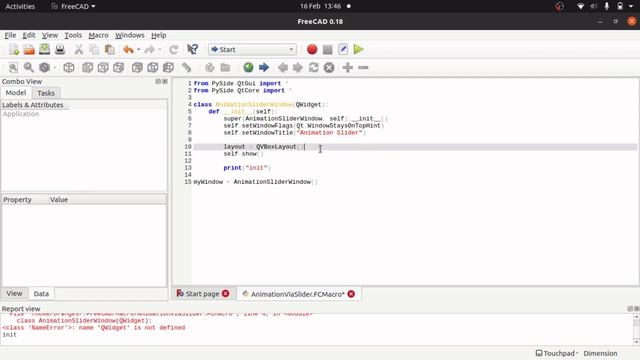The image size is (640, 360).
Task: Close the Start page tab
Action: point(225,293)
